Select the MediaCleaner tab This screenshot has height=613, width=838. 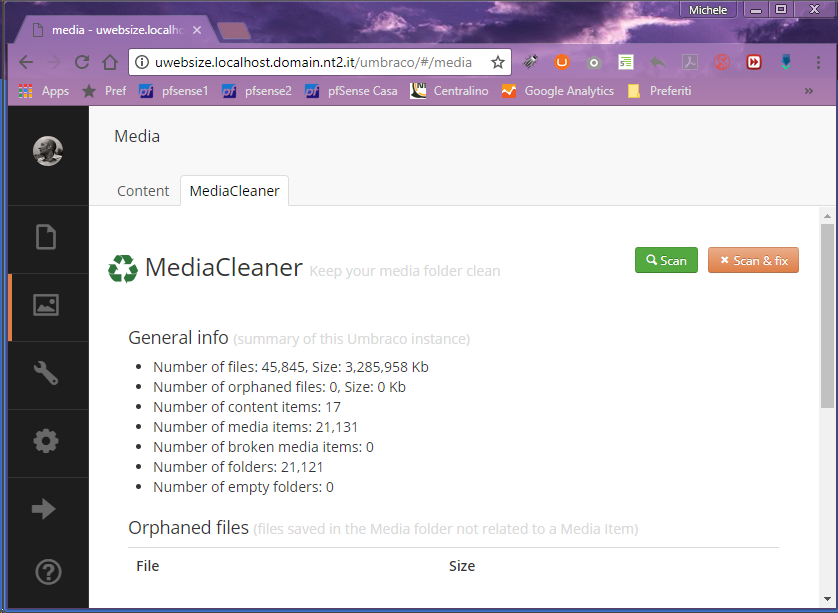pos(235,191)
